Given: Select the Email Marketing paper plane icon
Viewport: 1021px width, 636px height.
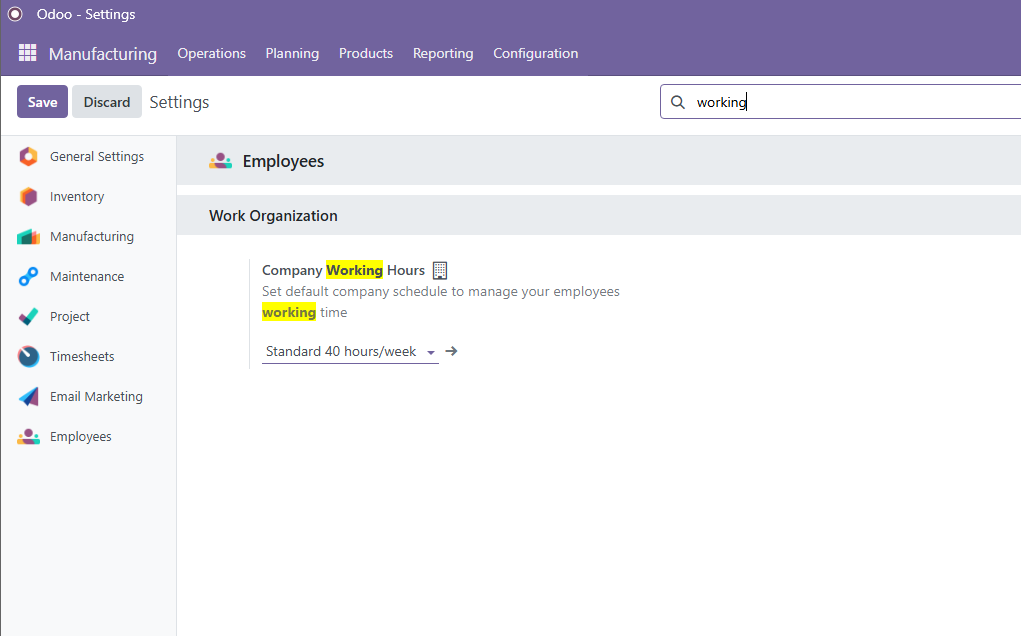Looking at the screenshot, I should (29, 397).
